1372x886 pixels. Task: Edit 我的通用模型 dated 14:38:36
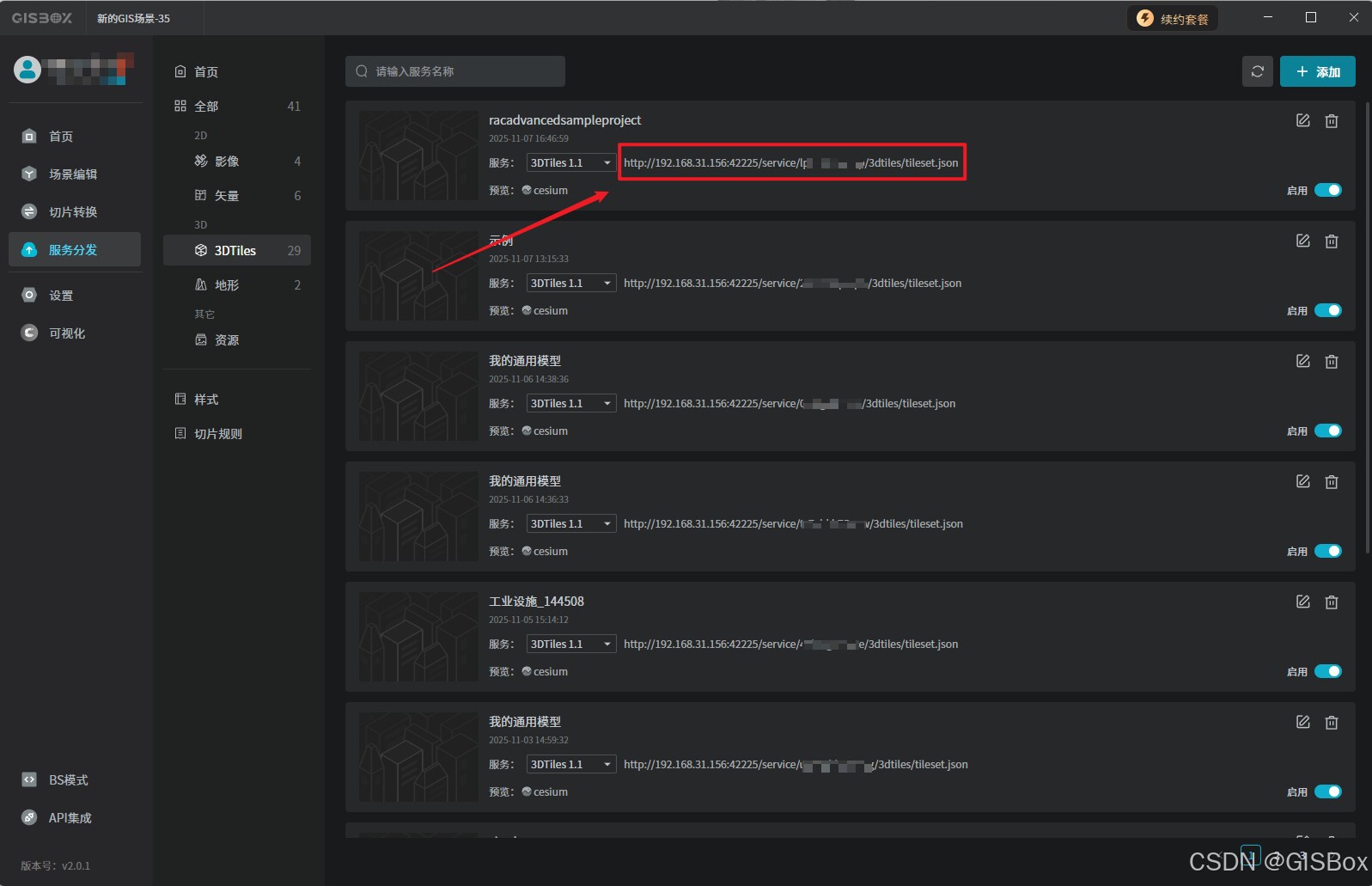click(x=1303, y=361)
